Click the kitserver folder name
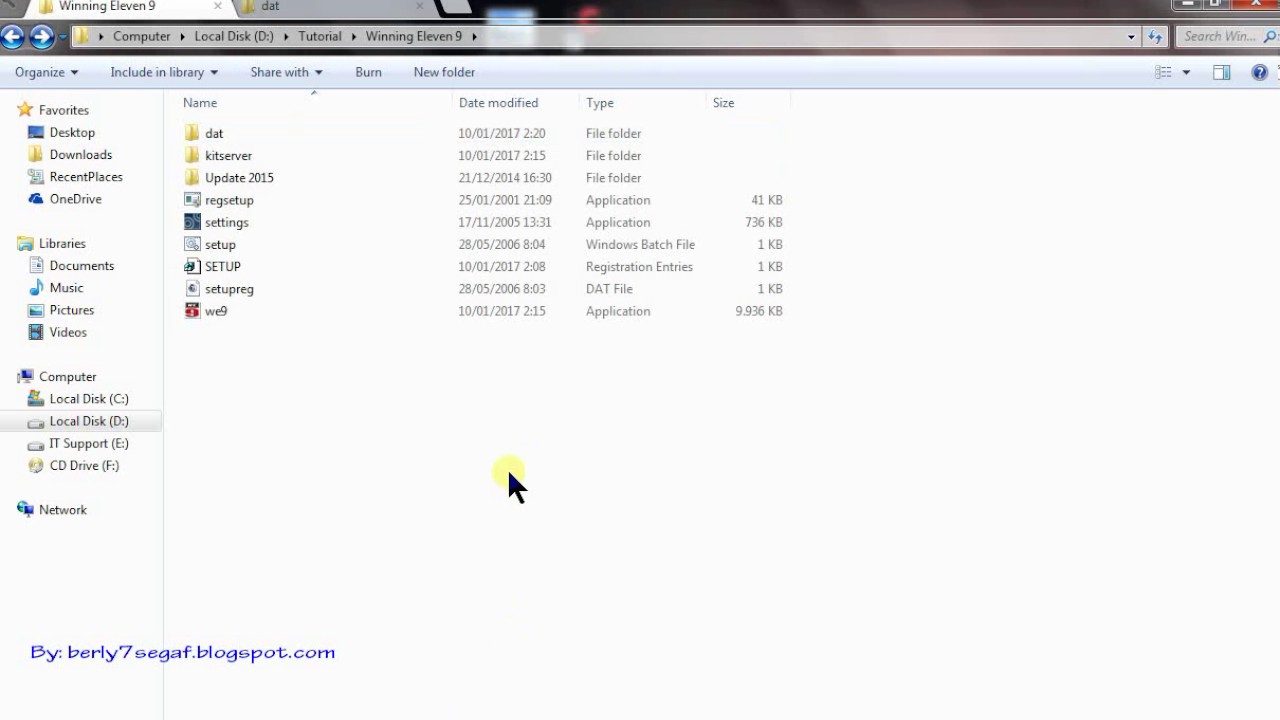 tap(228, 156)
